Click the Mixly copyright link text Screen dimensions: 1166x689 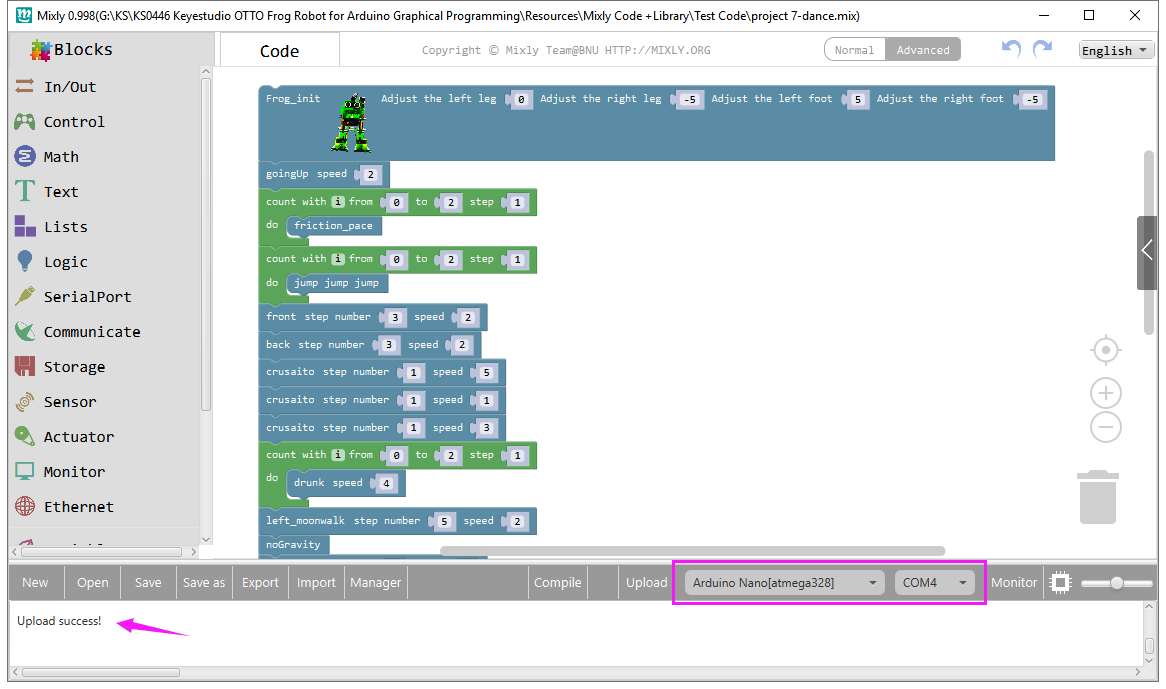pos(566,50)
